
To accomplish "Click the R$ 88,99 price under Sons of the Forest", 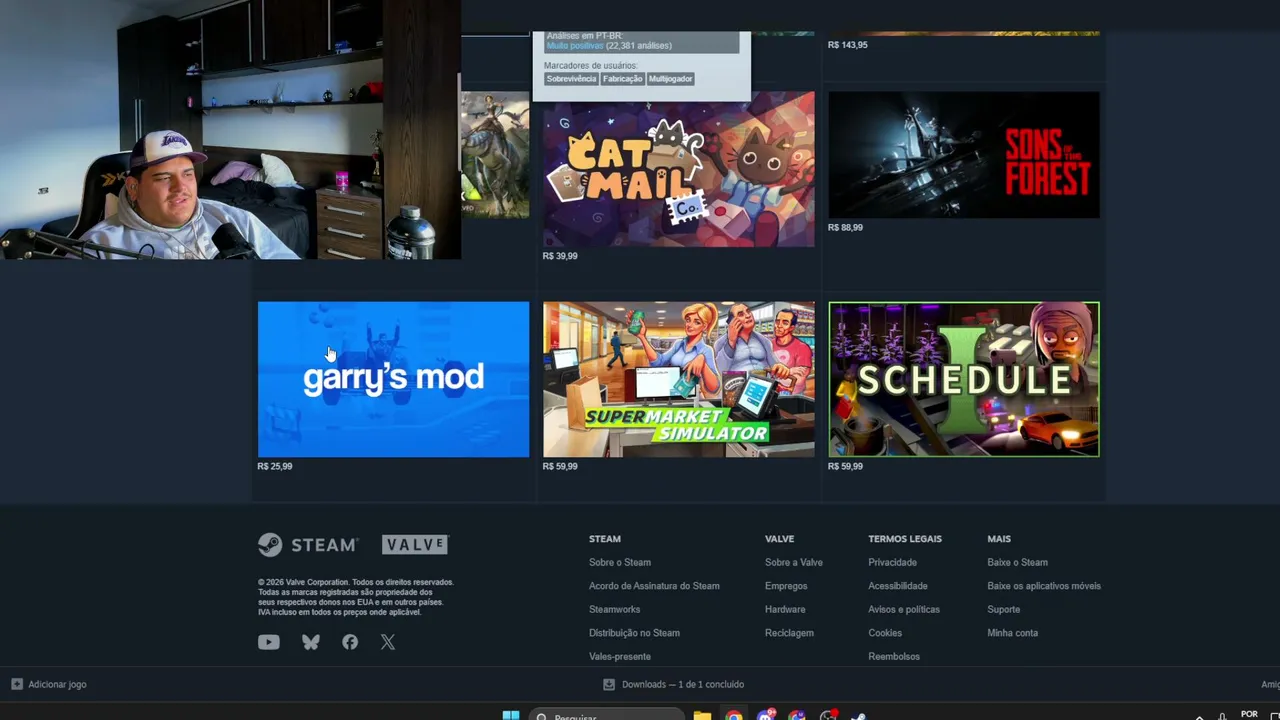I will (845, 227).
